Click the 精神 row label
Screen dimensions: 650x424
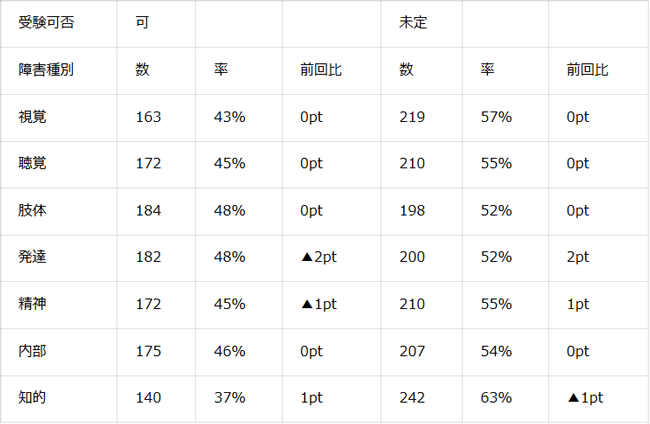tap(33, 304)
